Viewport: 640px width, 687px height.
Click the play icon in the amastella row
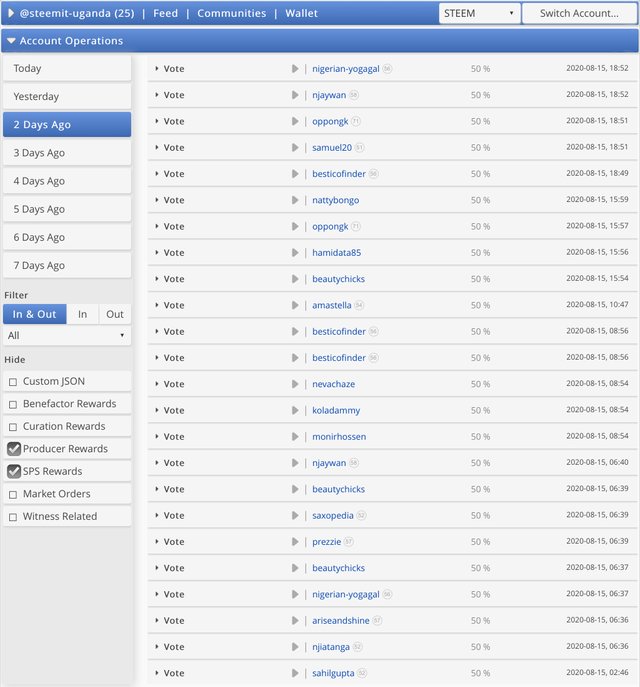pos(295,305)
